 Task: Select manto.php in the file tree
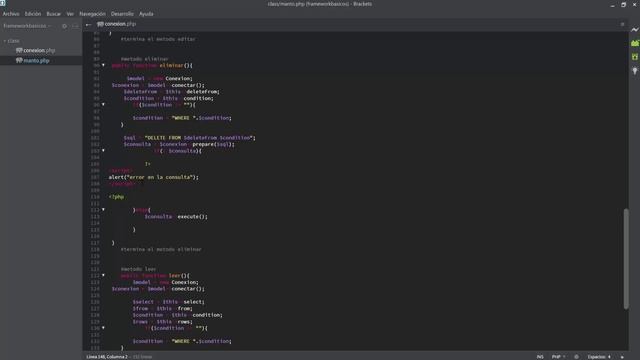click(36, 60)
